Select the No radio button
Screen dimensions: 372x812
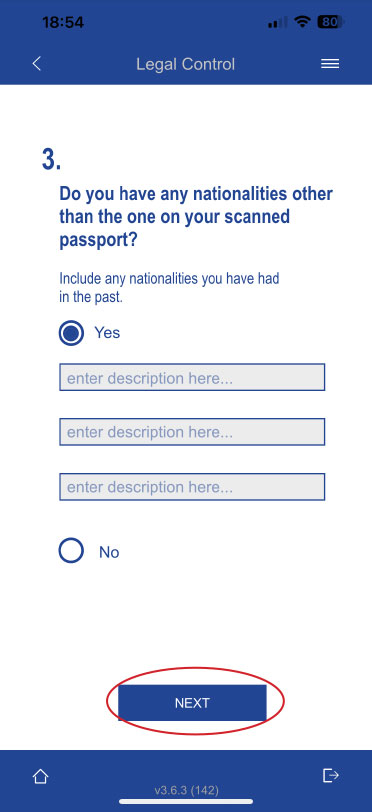pos(71,551)
